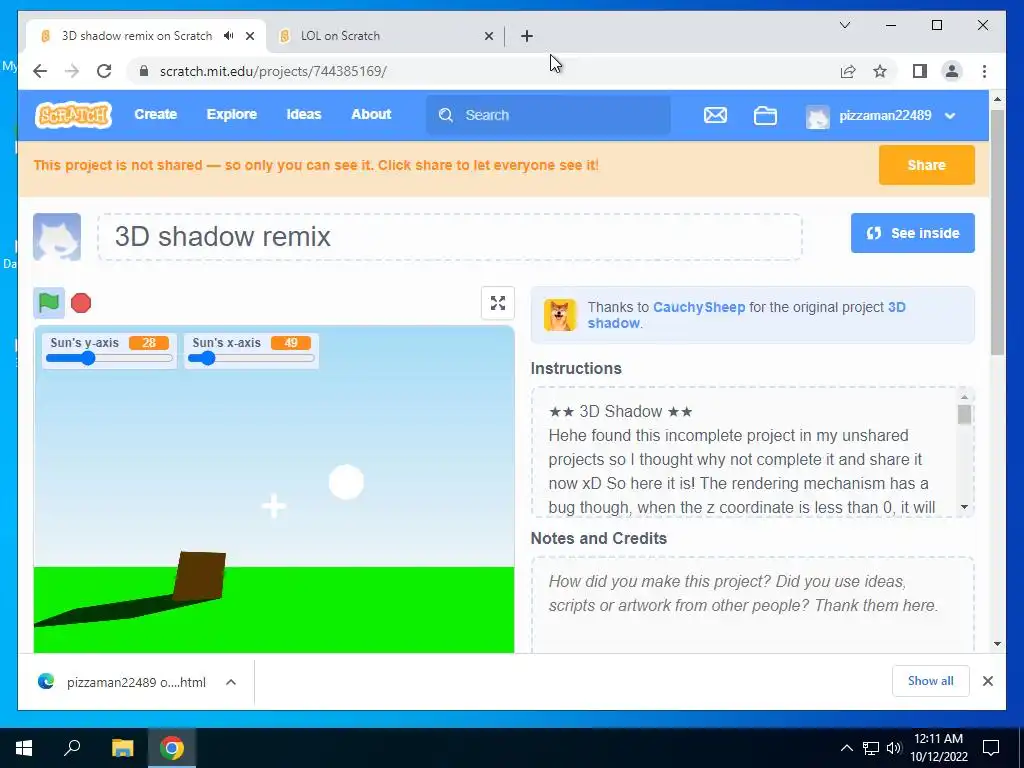
Task: Open the CauchySheep profile link
Action: pos(699,307)
